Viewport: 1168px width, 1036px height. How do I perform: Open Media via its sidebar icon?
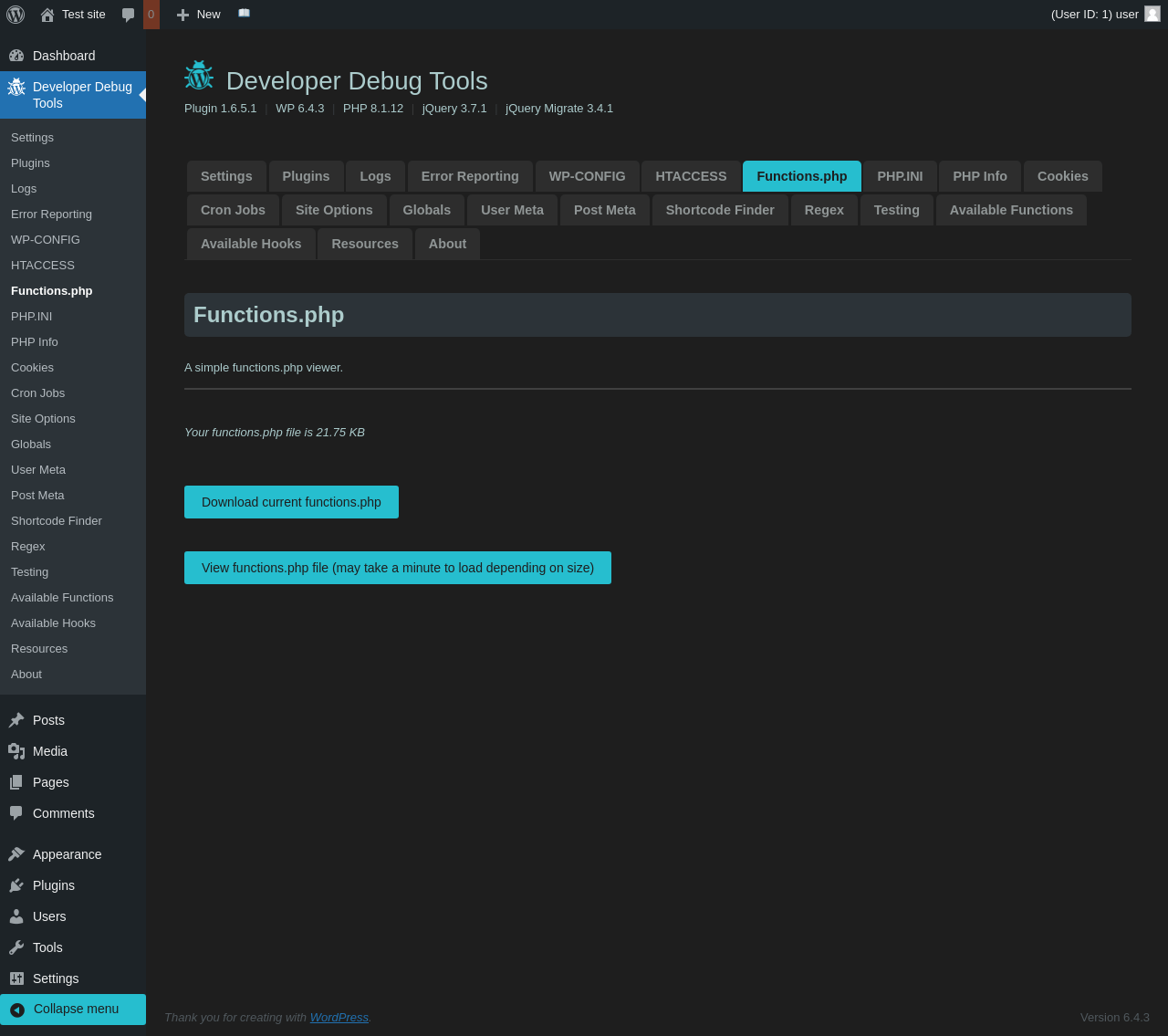click(x=16, y=751)
